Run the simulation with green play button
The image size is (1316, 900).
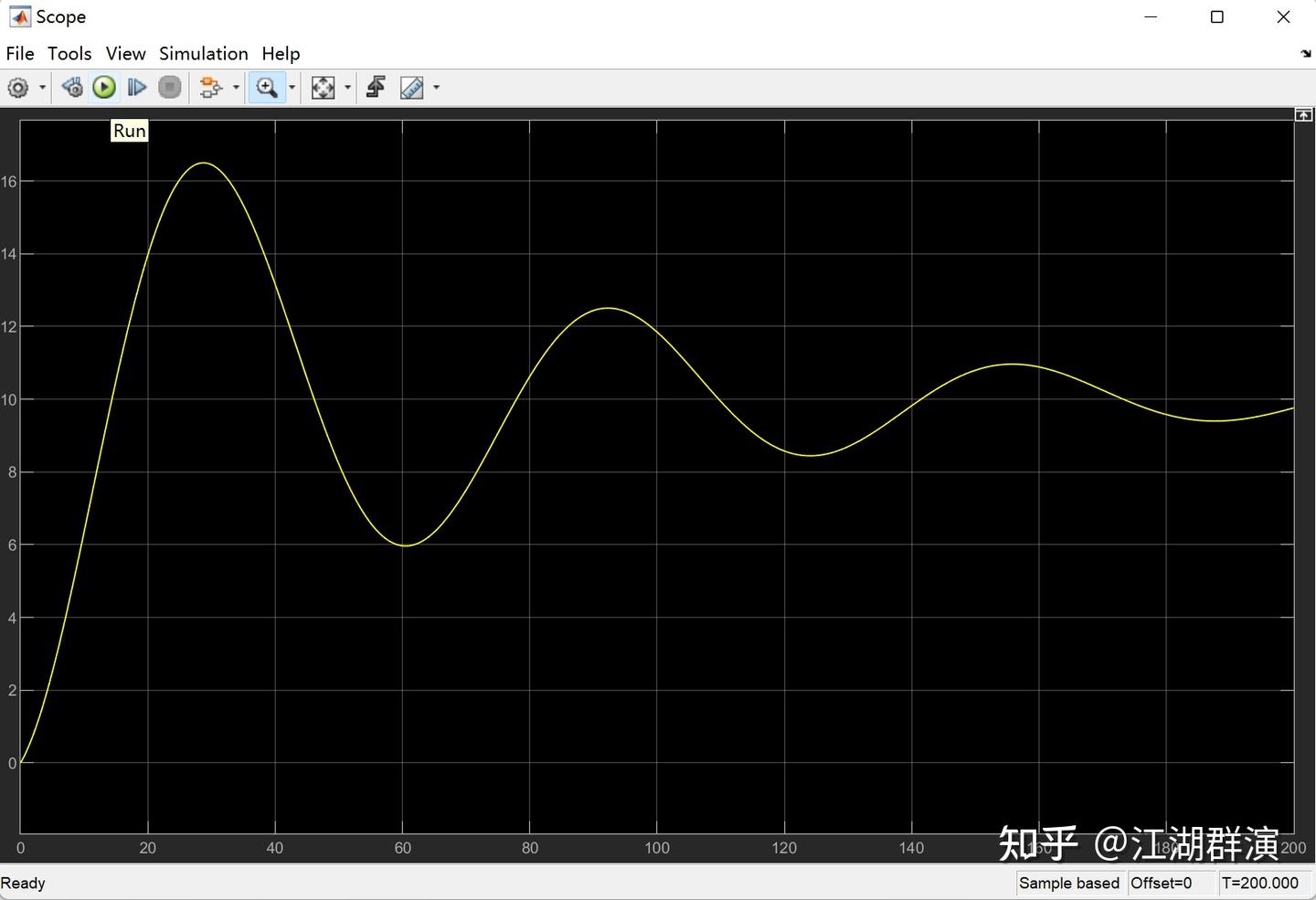pos(104,88)
